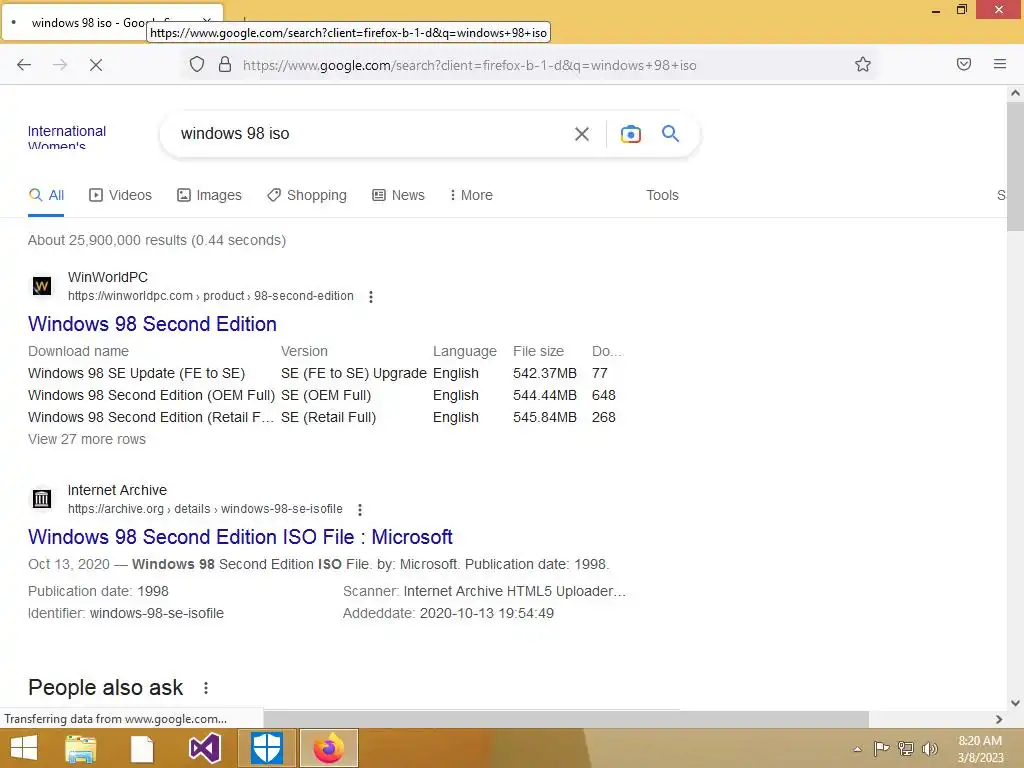Switch to News results
This screenshot has height=768, width=1024.
pos(398,195)
